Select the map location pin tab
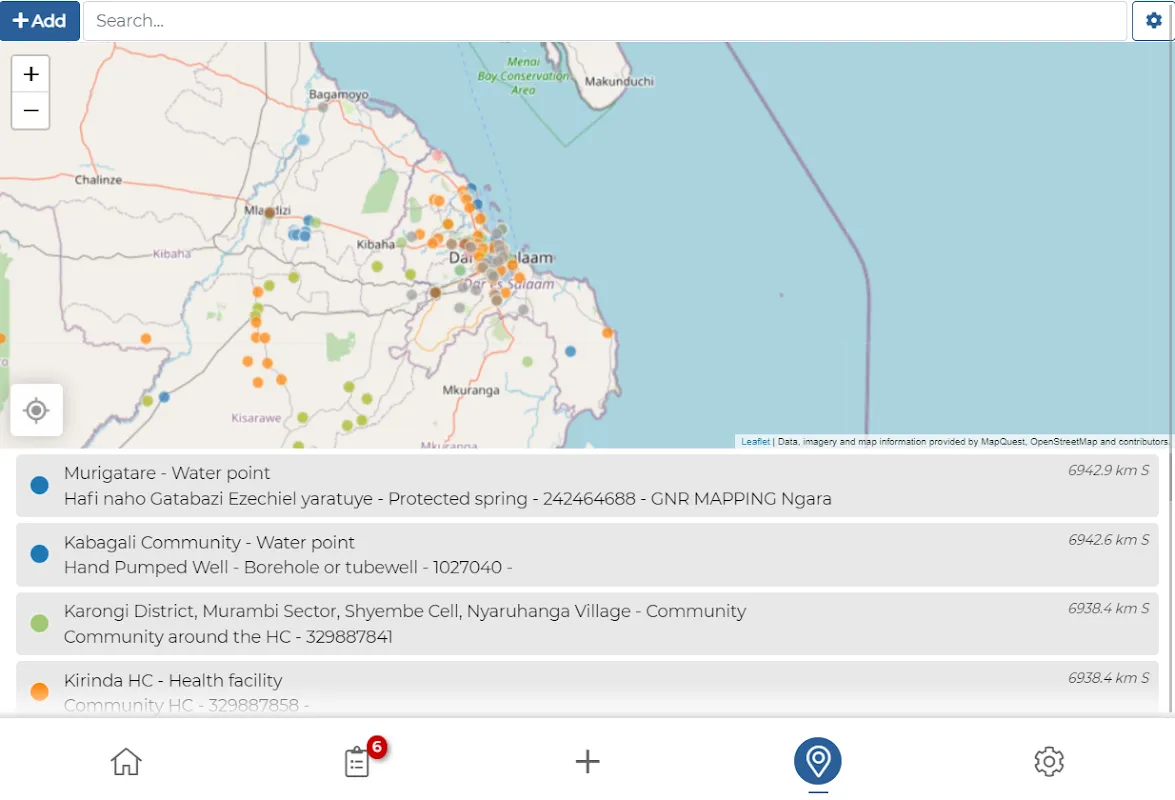 tap(818, 762)
